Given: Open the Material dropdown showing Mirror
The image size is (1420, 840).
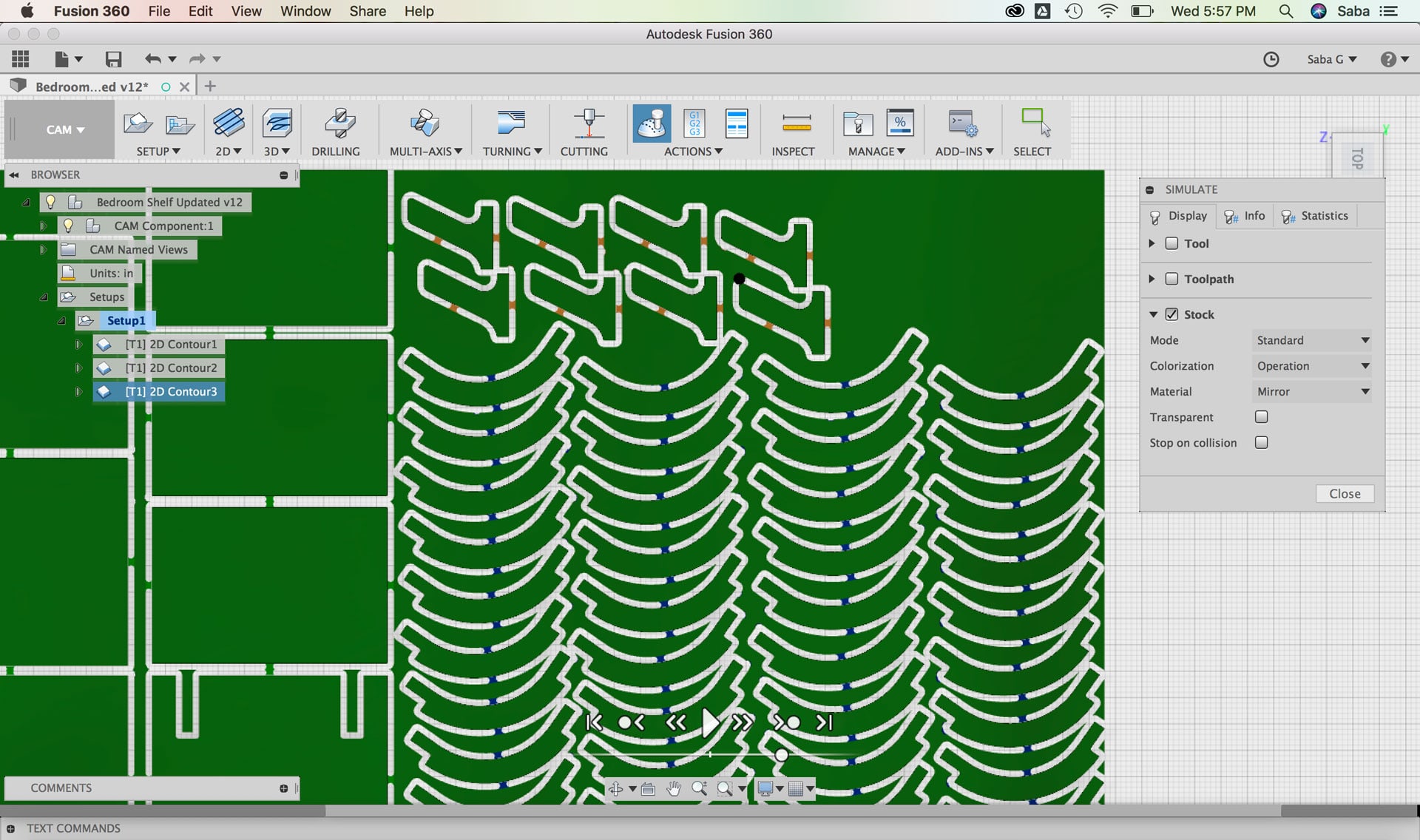Looking at the screenshot, I should point(1311,392).
